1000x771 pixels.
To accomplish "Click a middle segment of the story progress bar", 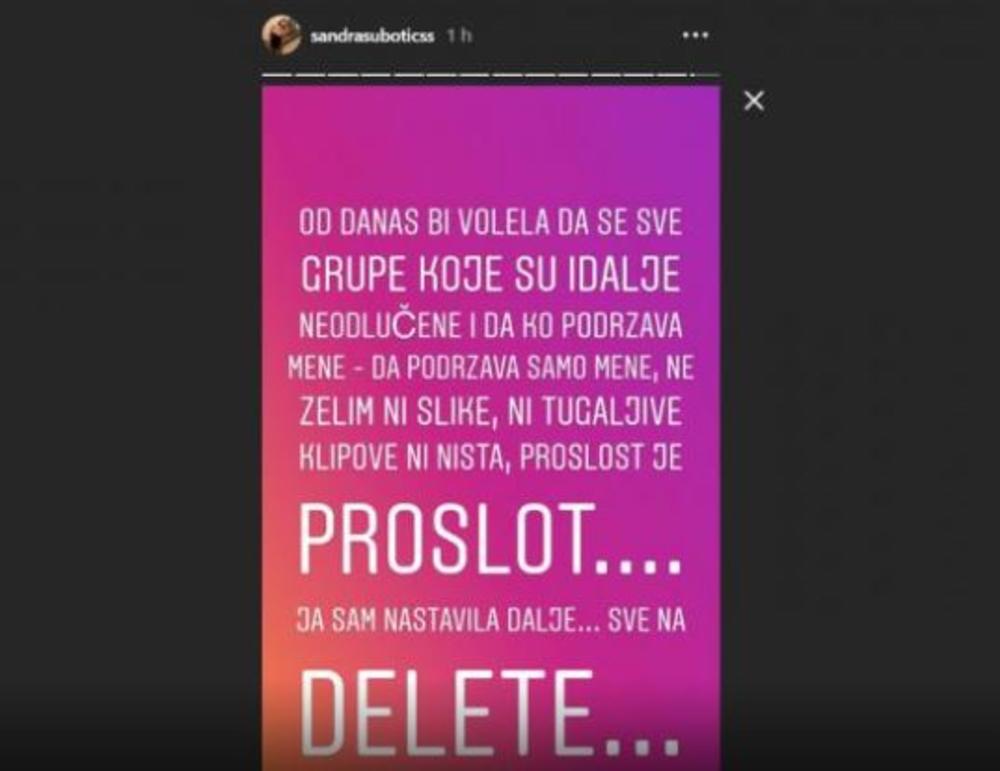I will click(x=475, y=75).
